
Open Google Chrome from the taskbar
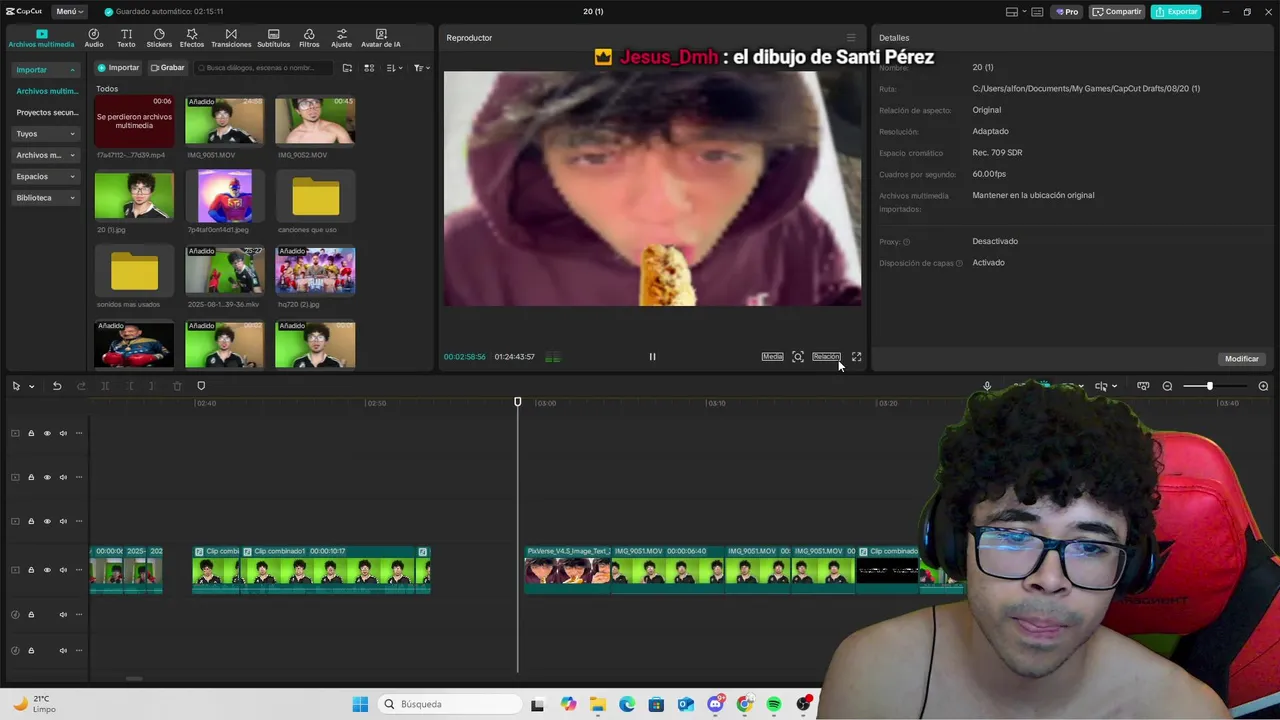pyautogui.click(x=745, y=704)
